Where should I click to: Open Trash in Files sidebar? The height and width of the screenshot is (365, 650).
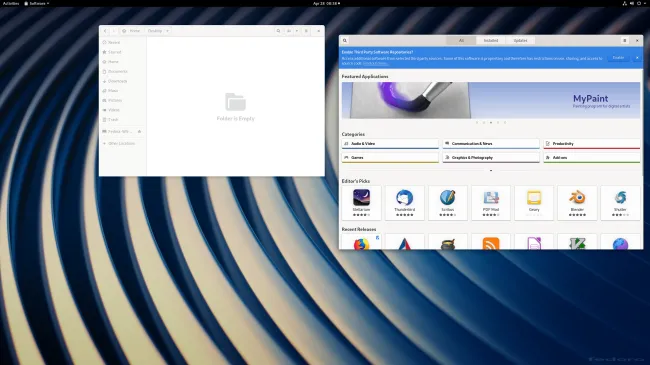113,119
